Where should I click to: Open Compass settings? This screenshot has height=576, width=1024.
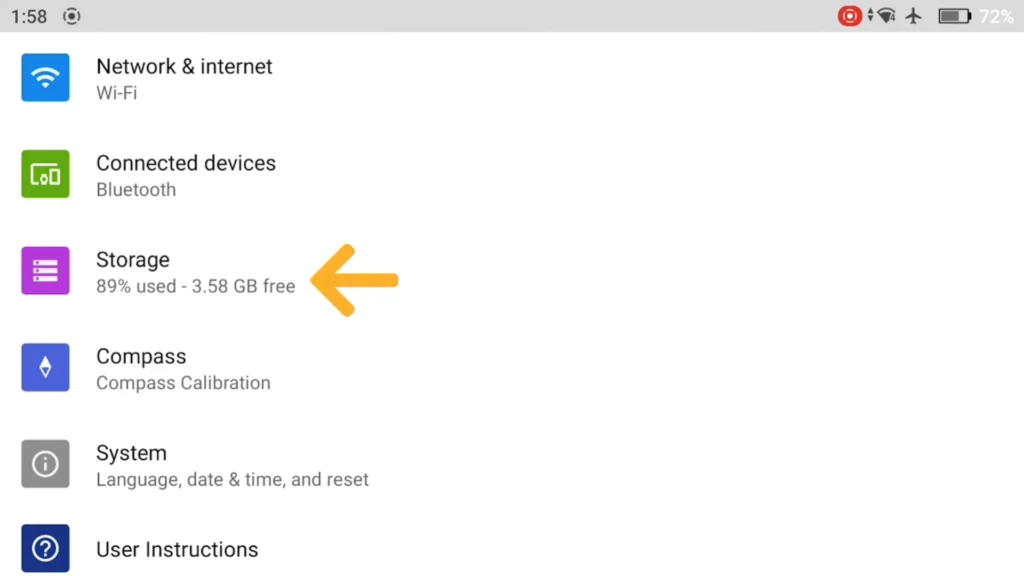pyautogui.click(x=512, y=368)
